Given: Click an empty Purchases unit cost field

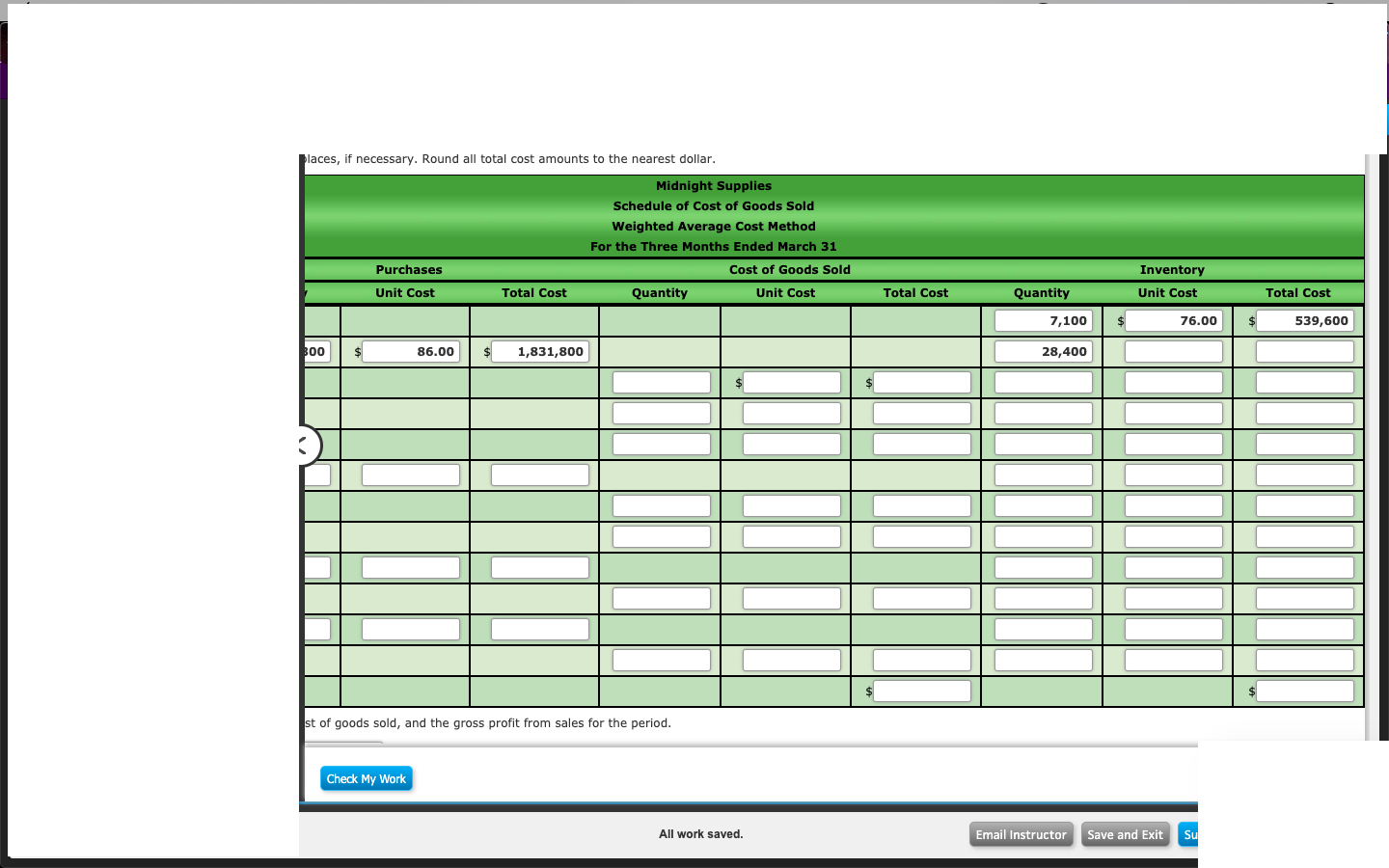Looking at the screenshot, I should (410, 475).
